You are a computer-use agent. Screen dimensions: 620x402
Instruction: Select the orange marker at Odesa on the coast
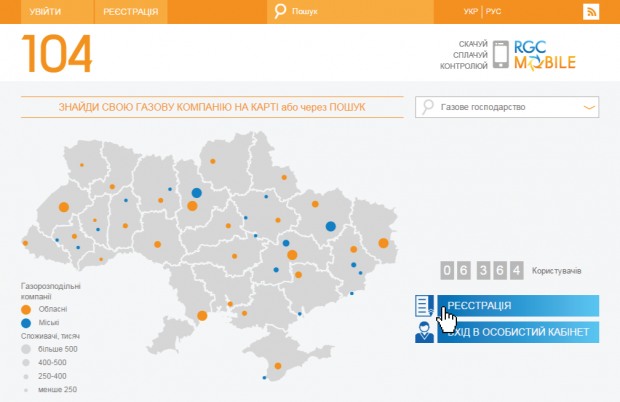pyautogui.click(x=202, y=315)
